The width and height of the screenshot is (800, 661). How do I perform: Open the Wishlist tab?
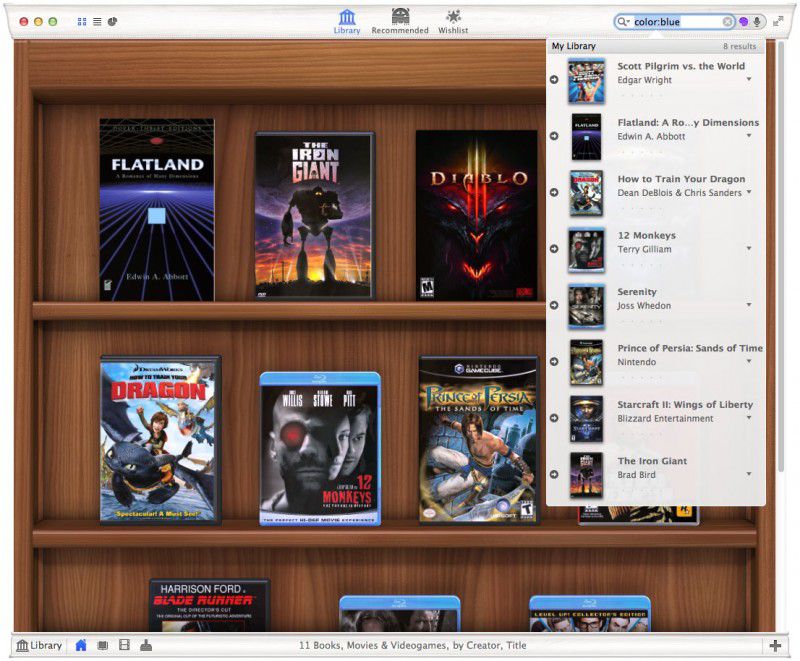pos(453,22)
